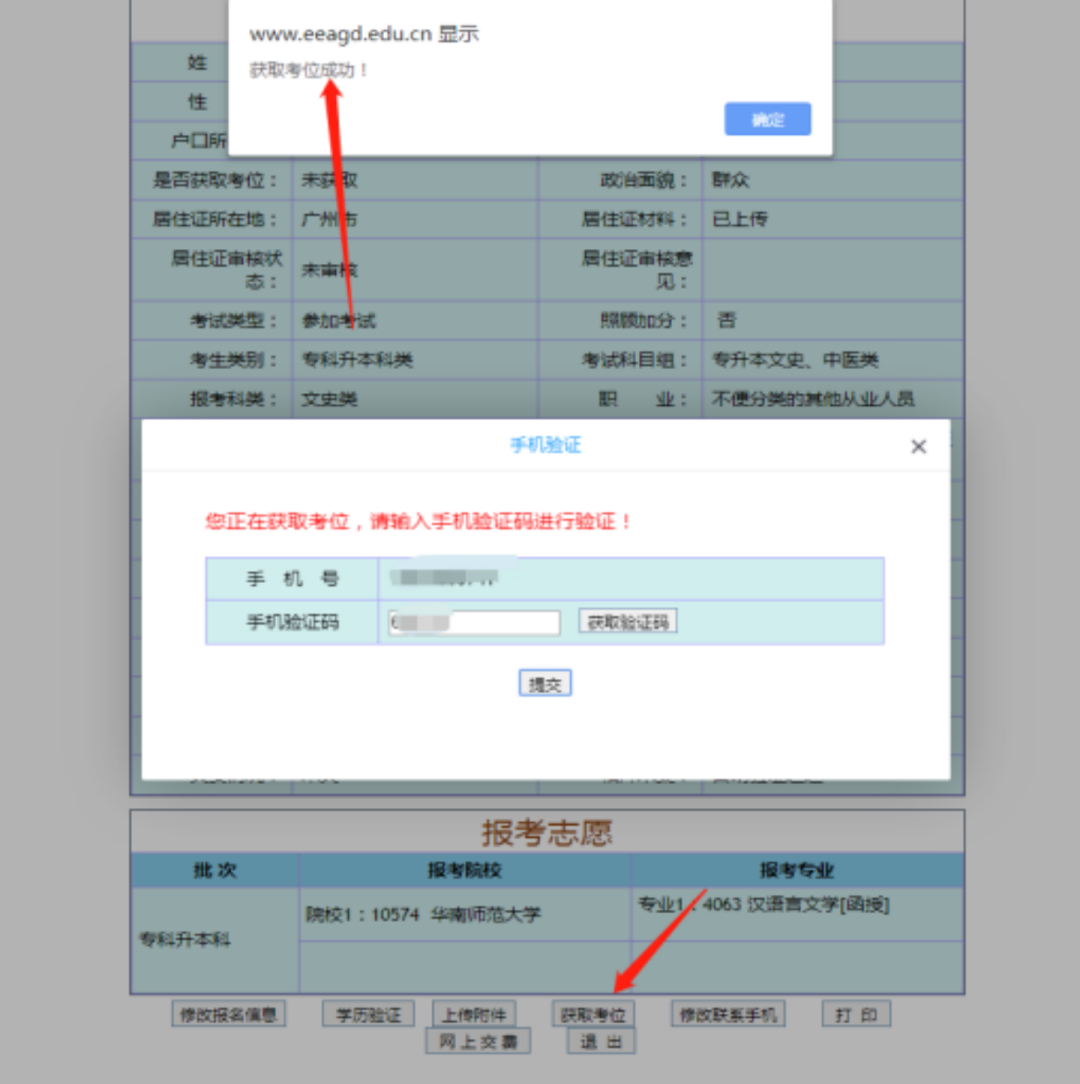Select 是否获取考位 label

click(x=215, y=180)
